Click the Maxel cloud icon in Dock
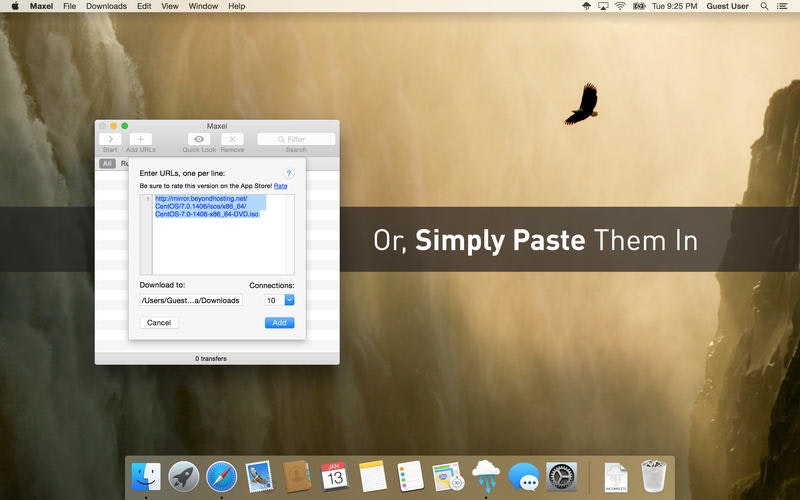This screenshot has width=800, height=500. 486,476
